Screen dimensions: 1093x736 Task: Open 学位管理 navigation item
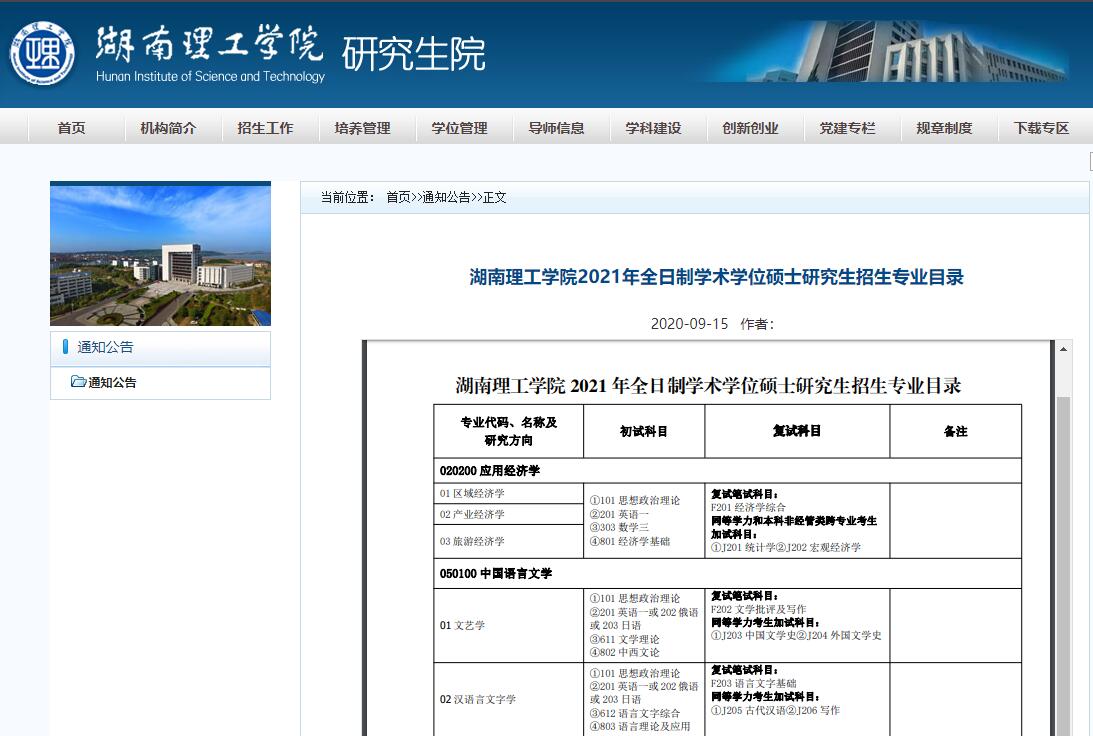pyautogui.click(x=459, y=128)
